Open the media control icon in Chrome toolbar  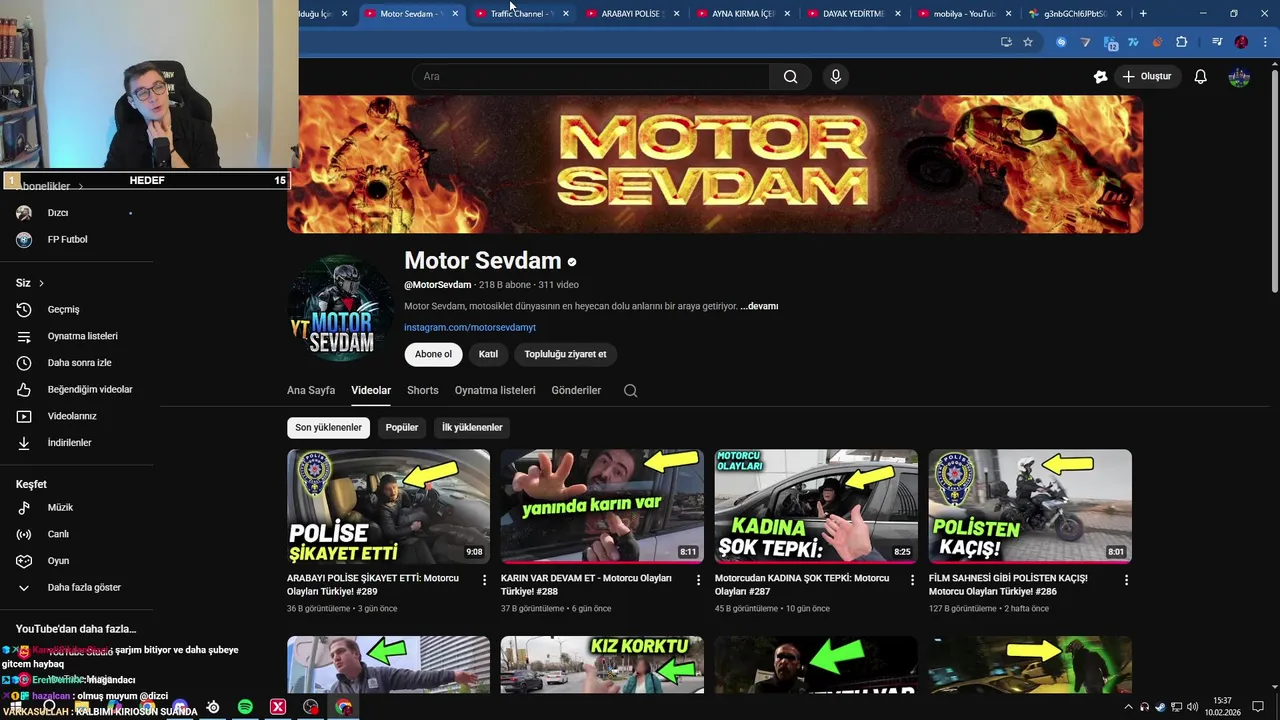(1217, 42)
